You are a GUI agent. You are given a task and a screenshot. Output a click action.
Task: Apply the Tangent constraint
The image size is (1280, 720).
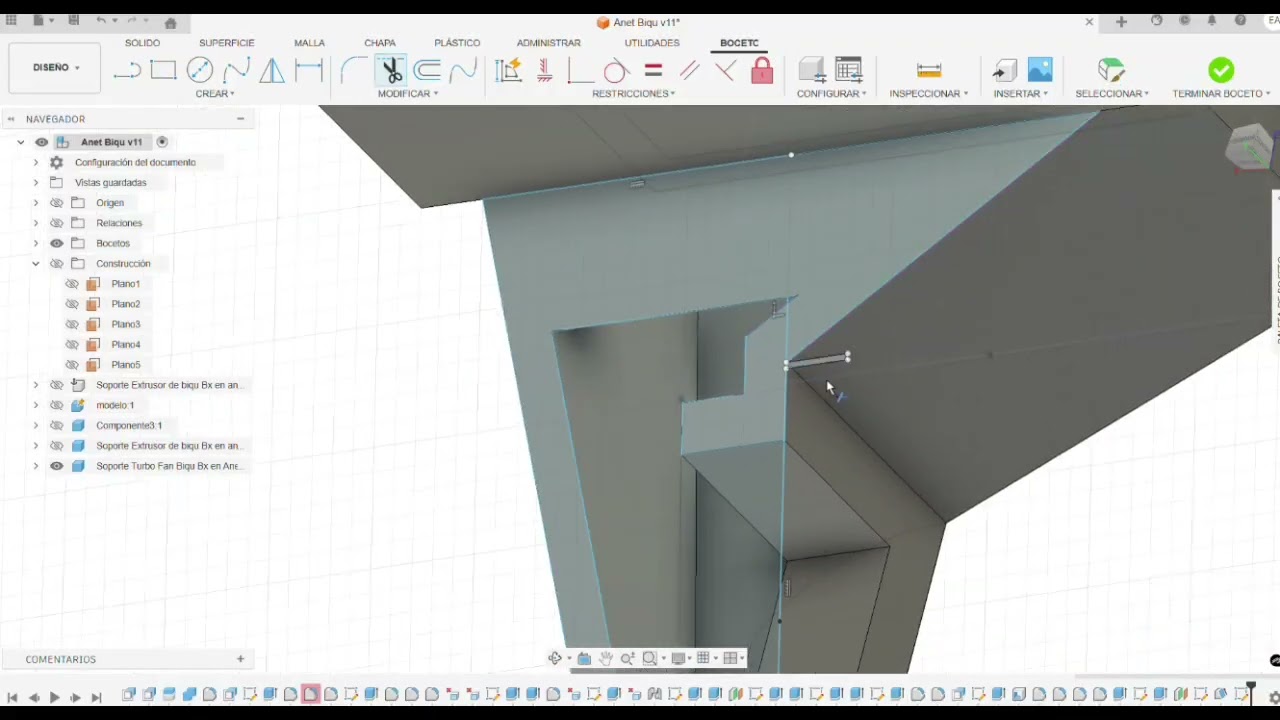pos(616,70)
